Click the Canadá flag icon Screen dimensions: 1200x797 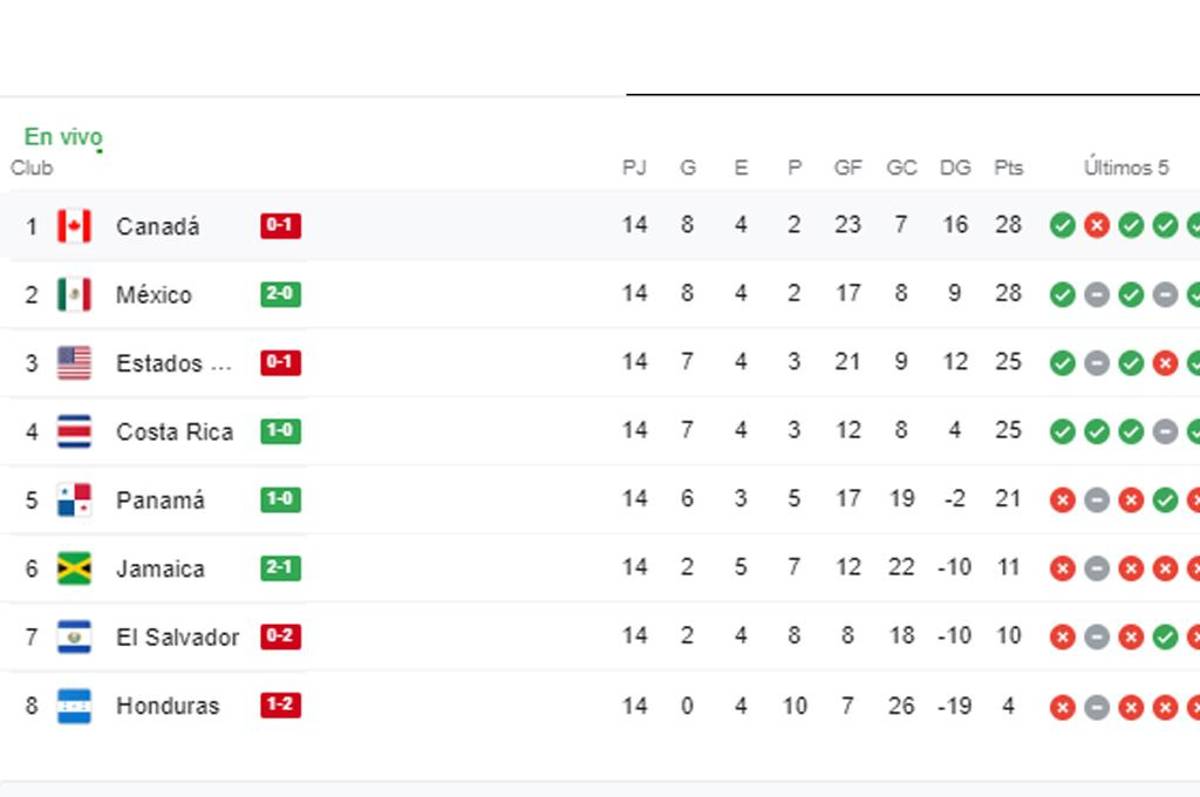[x=74, y=226]
